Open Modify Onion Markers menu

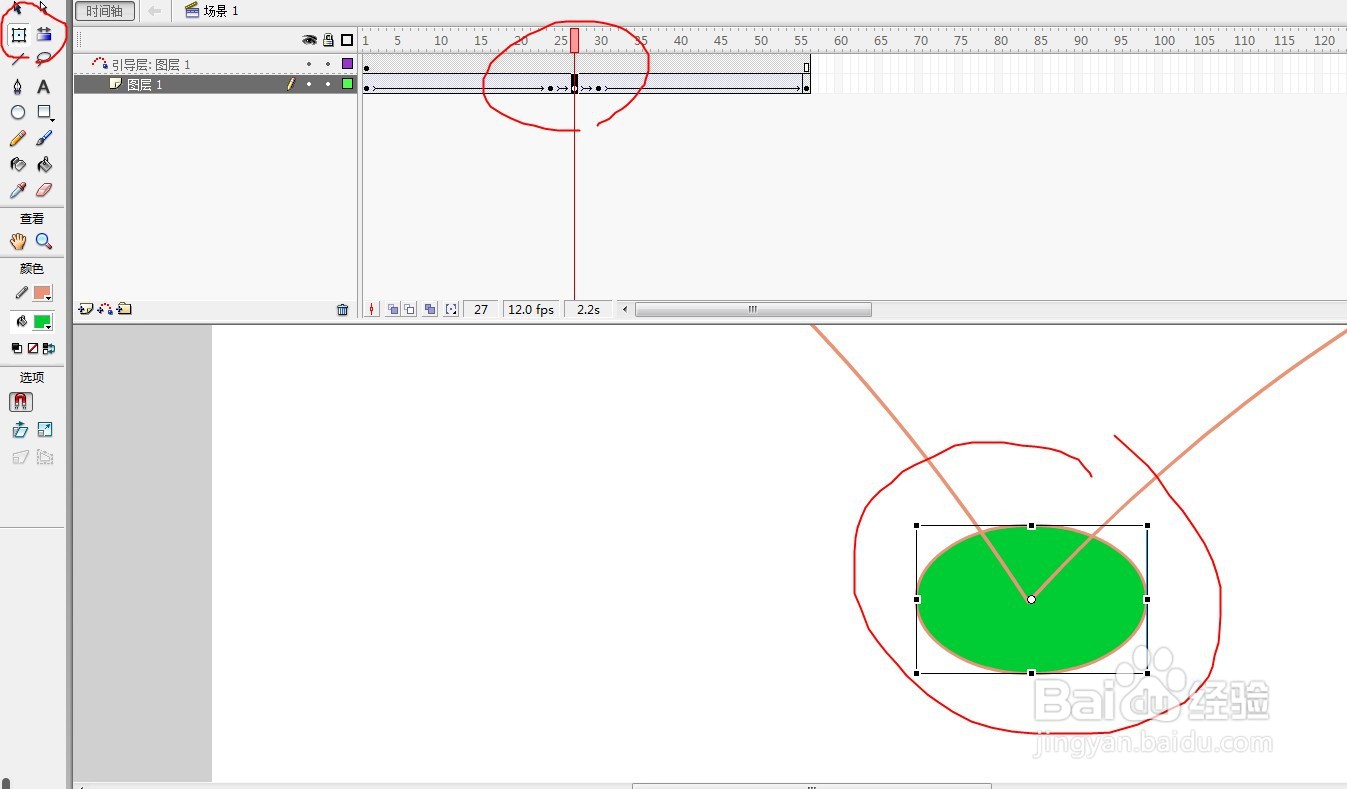click(x=451, y=309)
